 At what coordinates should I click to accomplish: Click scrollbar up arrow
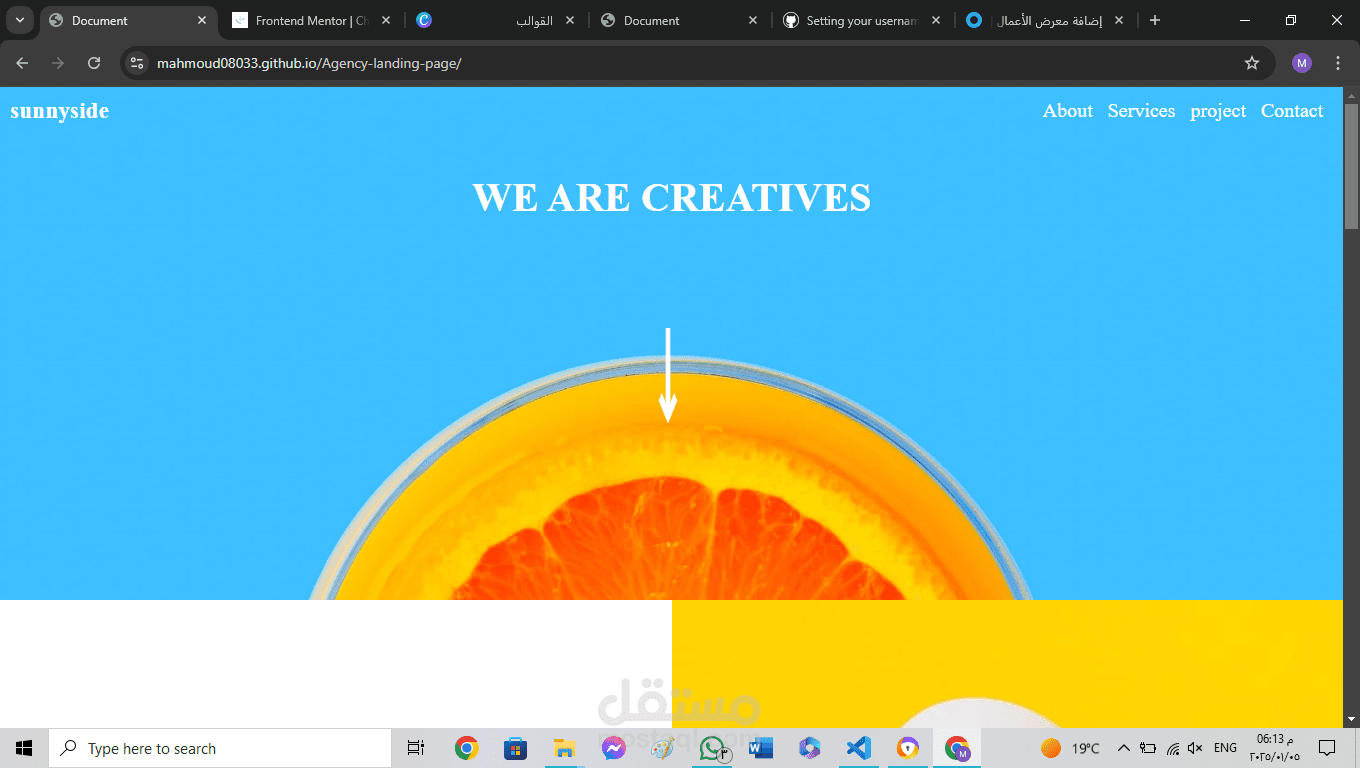(1351, 96)
